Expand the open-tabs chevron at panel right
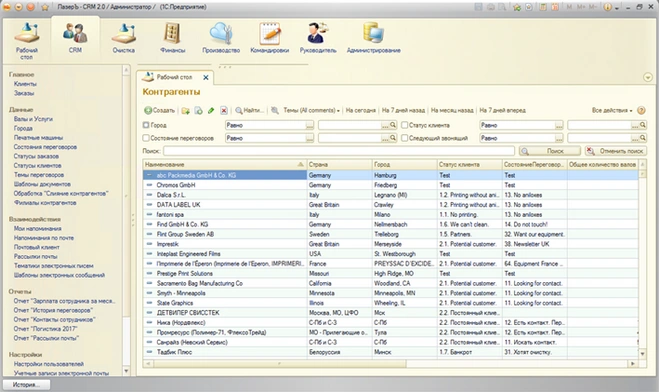Image resolution: width=659 pixels, height=392 pixels. pos(648,77)
